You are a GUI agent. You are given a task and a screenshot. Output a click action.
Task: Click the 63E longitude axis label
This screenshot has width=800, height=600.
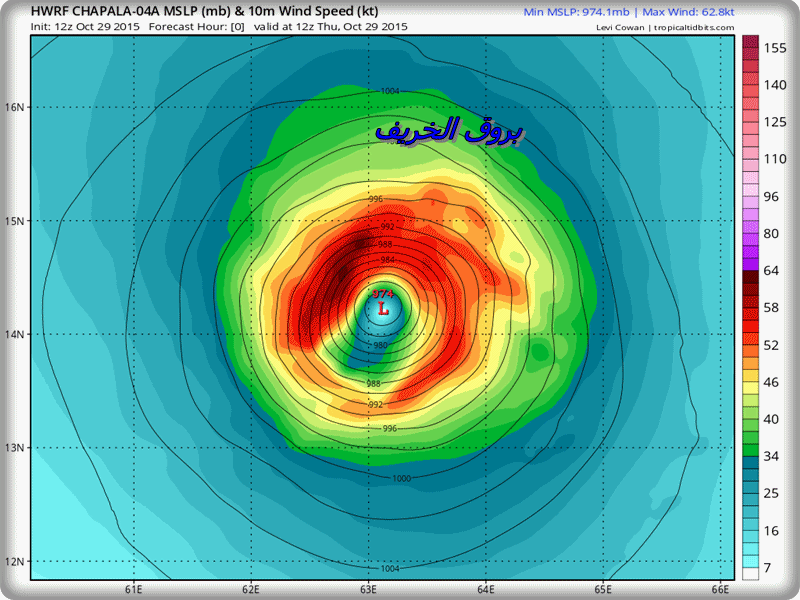(x=368, y=590)
